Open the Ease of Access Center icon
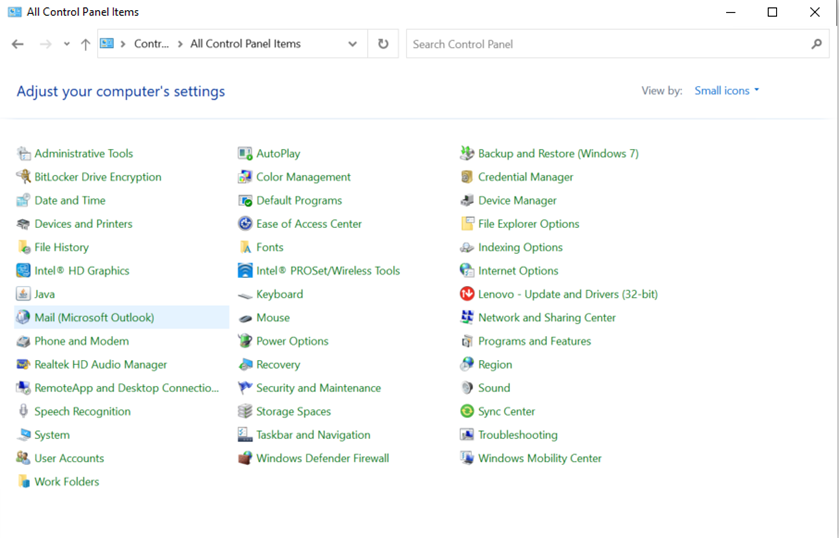 [245, 224]
